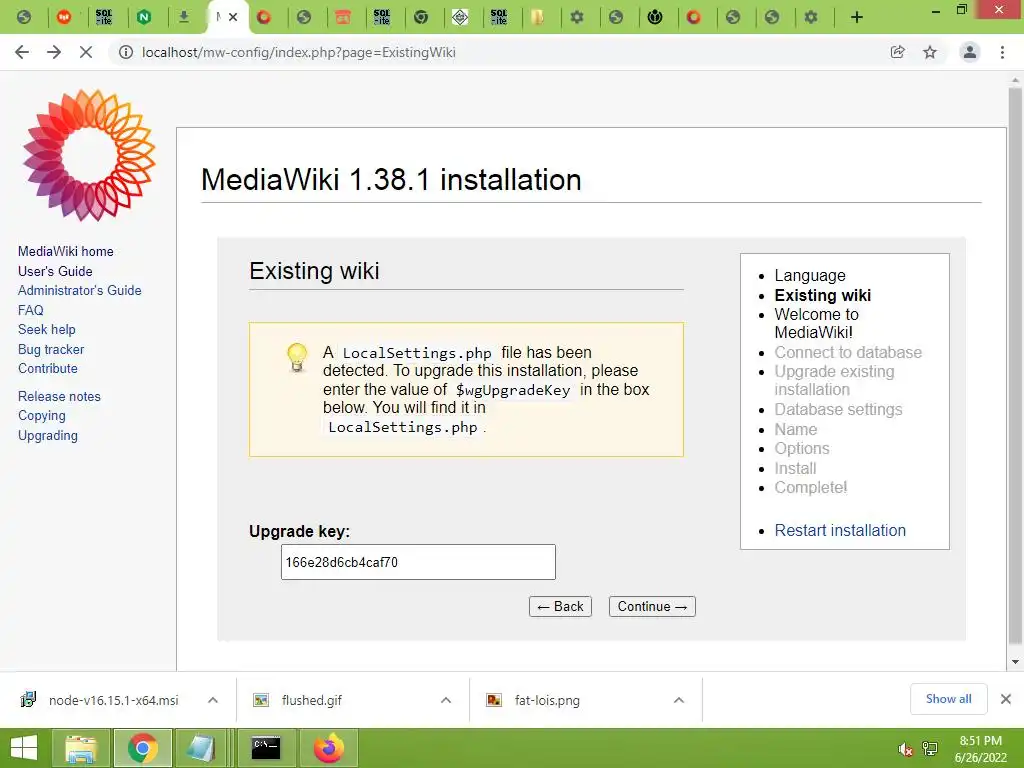The image size is (1024, 768).
Task: Click the Continue button
Action: [x=652, y=606]
